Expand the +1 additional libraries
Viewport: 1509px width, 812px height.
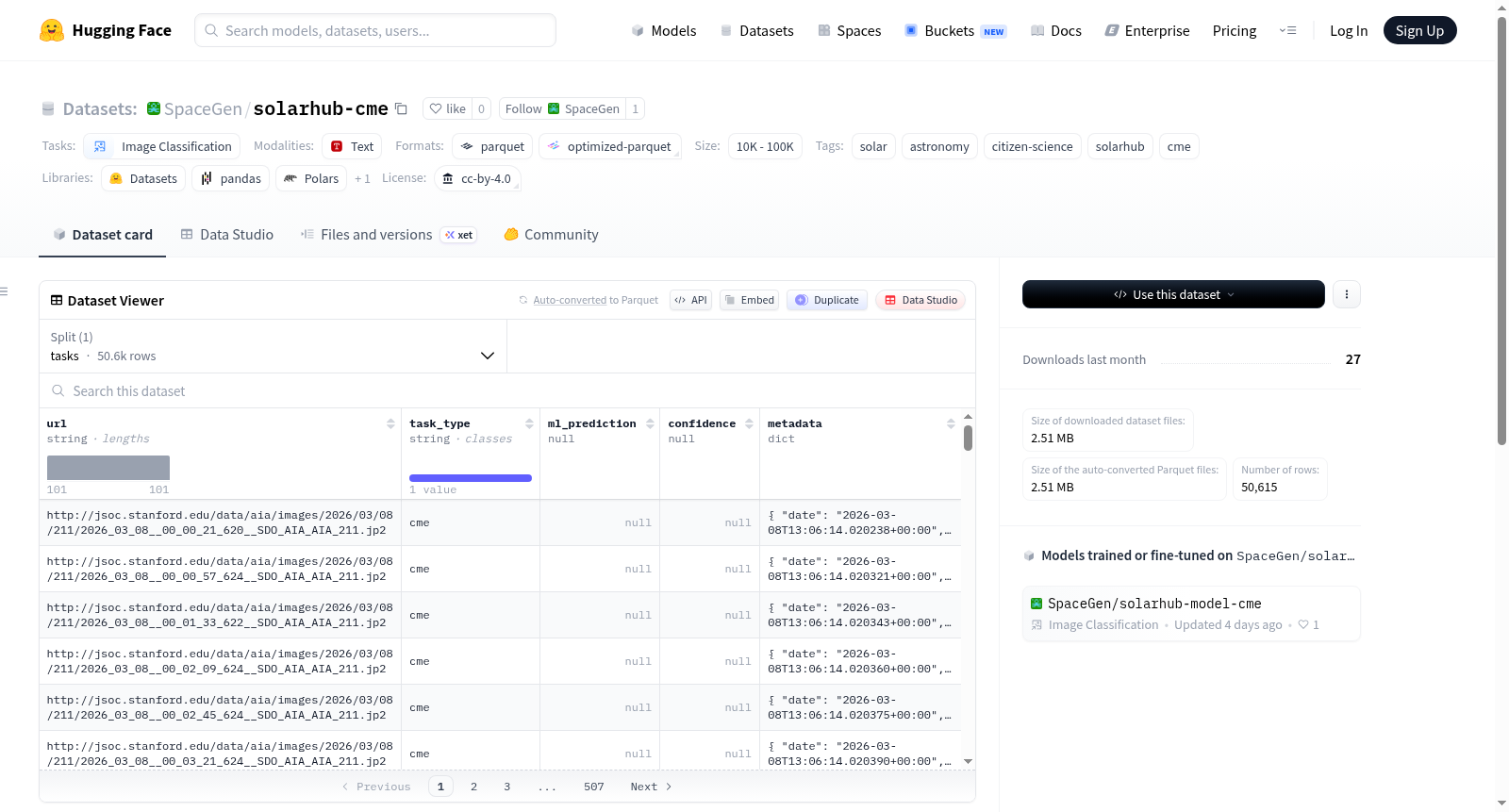point(362,178)
